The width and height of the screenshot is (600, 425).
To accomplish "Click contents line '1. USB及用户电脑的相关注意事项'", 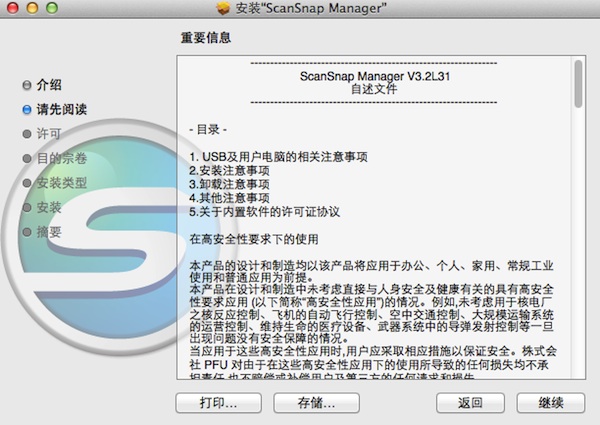I will click(x=278, y=156).
